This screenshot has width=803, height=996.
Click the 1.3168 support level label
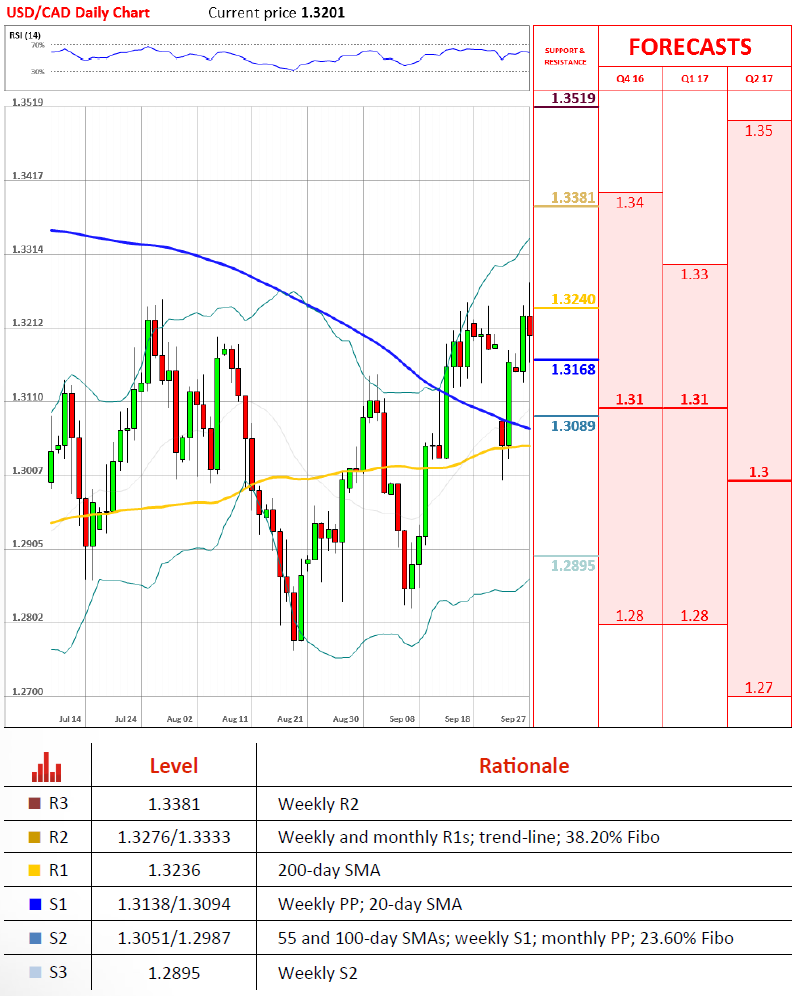pos(573,369)
